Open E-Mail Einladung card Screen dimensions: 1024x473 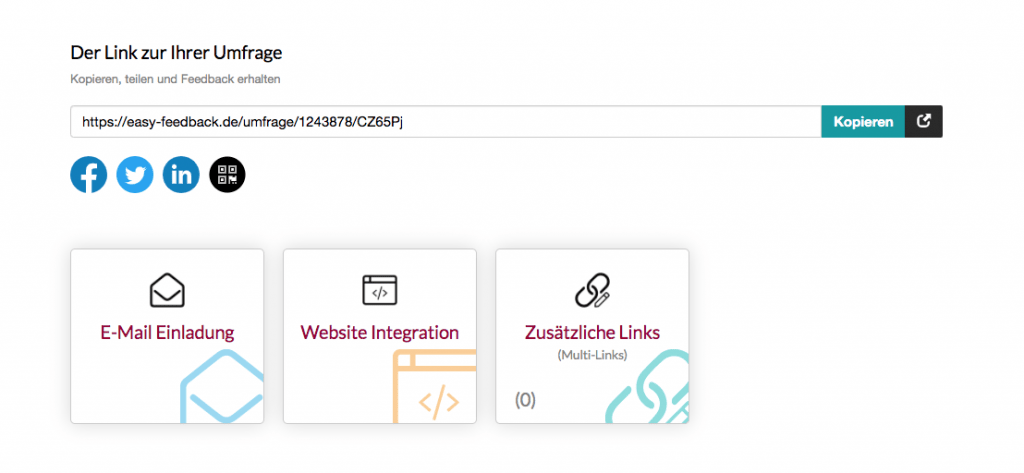click(x=167, y=336)
